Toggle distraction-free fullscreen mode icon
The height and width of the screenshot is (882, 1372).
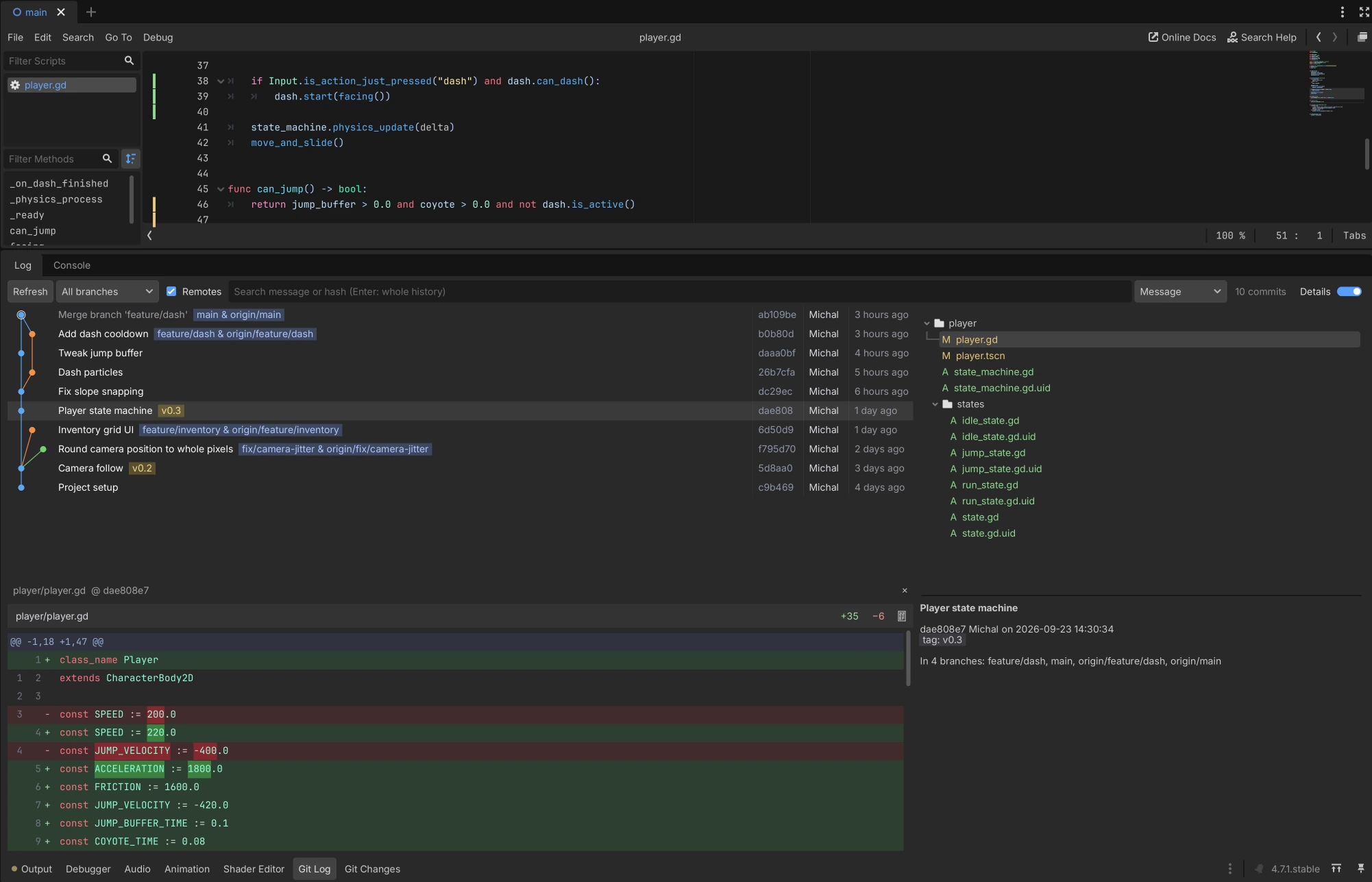[x=1364, y=12]
